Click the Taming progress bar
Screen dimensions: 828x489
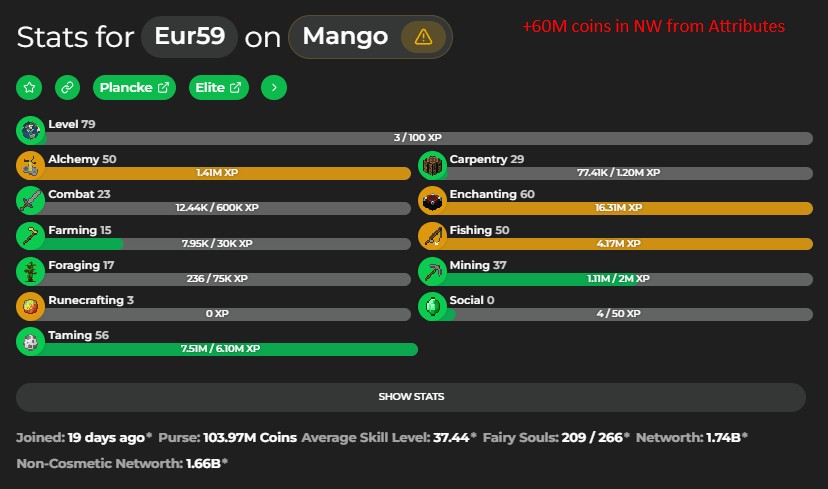[x=230, y=349]
